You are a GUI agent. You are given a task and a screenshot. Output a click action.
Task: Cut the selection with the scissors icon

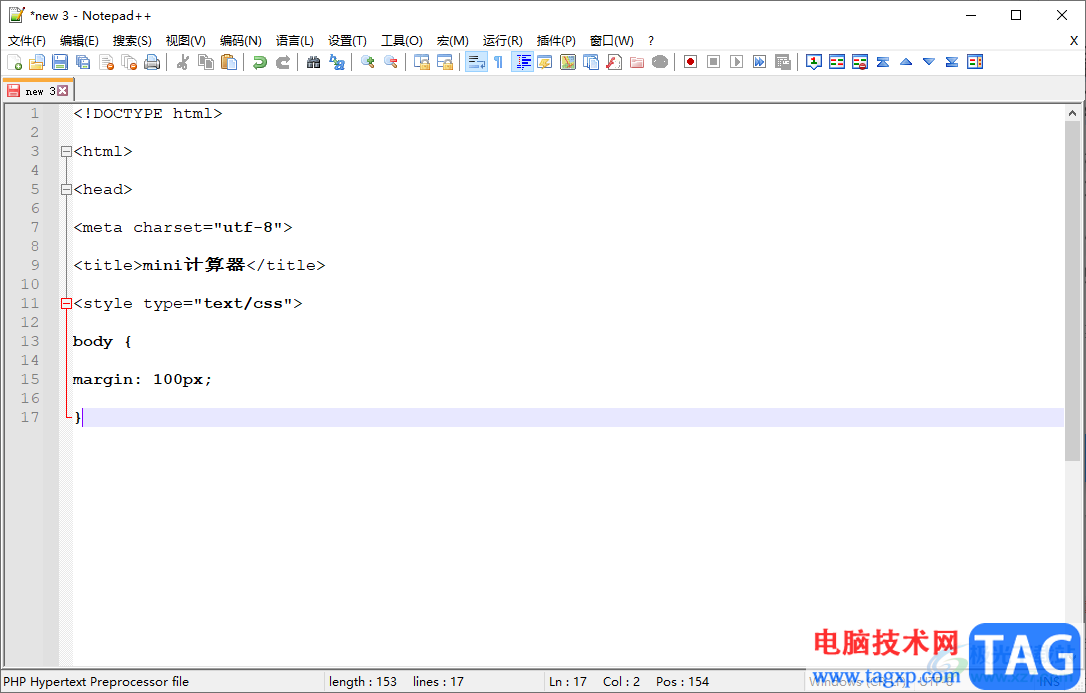tap(183, 62)
